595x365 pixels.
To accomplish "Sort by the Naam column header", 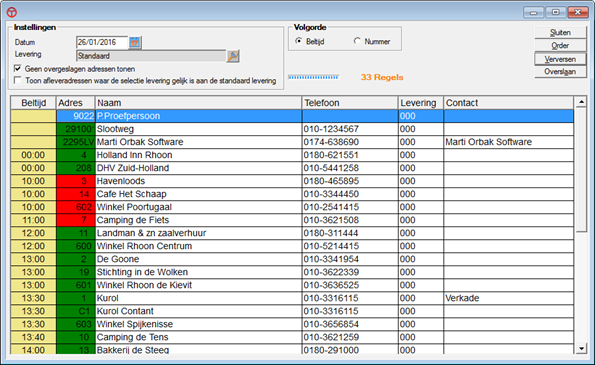I will 198,103.
